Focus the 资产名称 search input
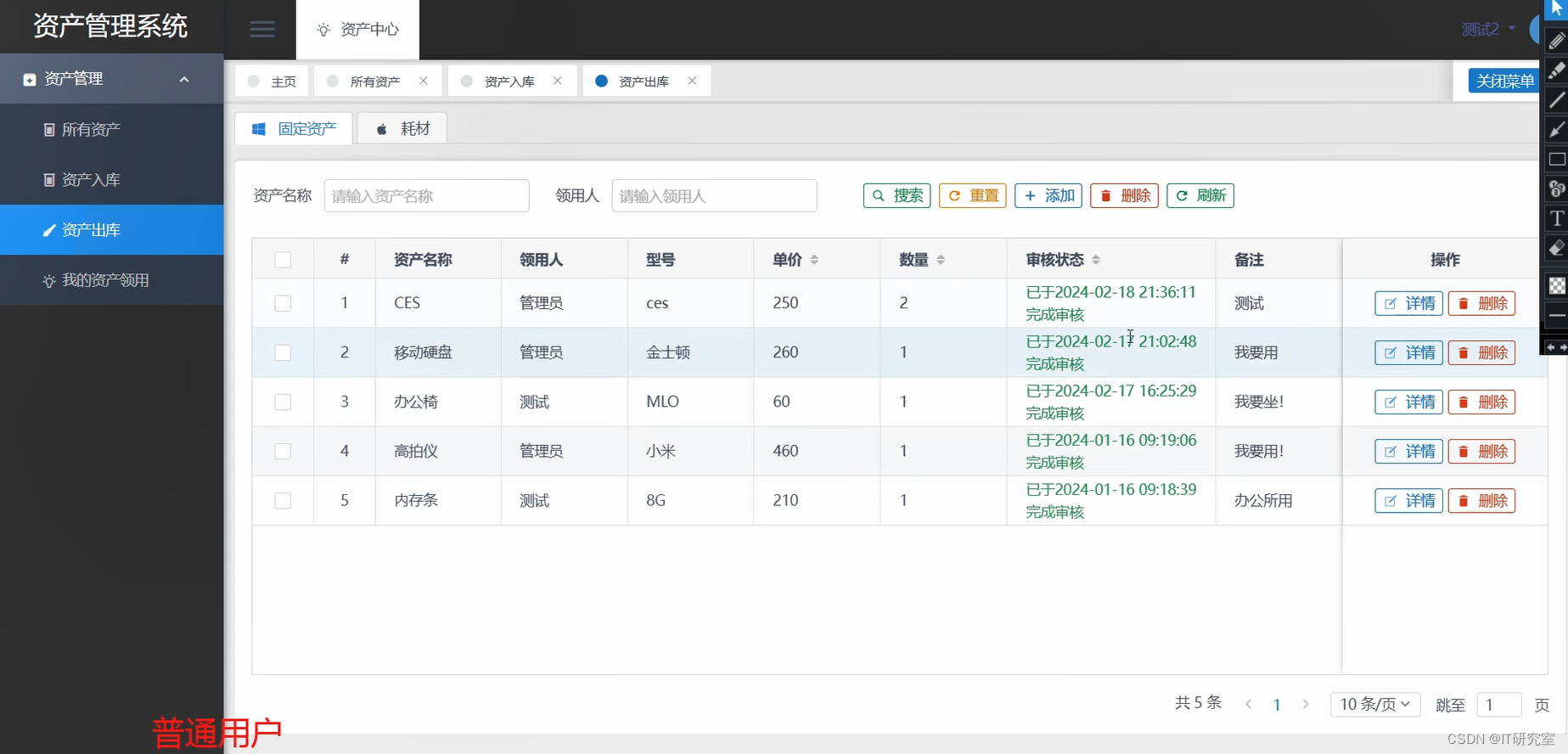Screen dimensions: 1568x754 click(x=426, y=196)
